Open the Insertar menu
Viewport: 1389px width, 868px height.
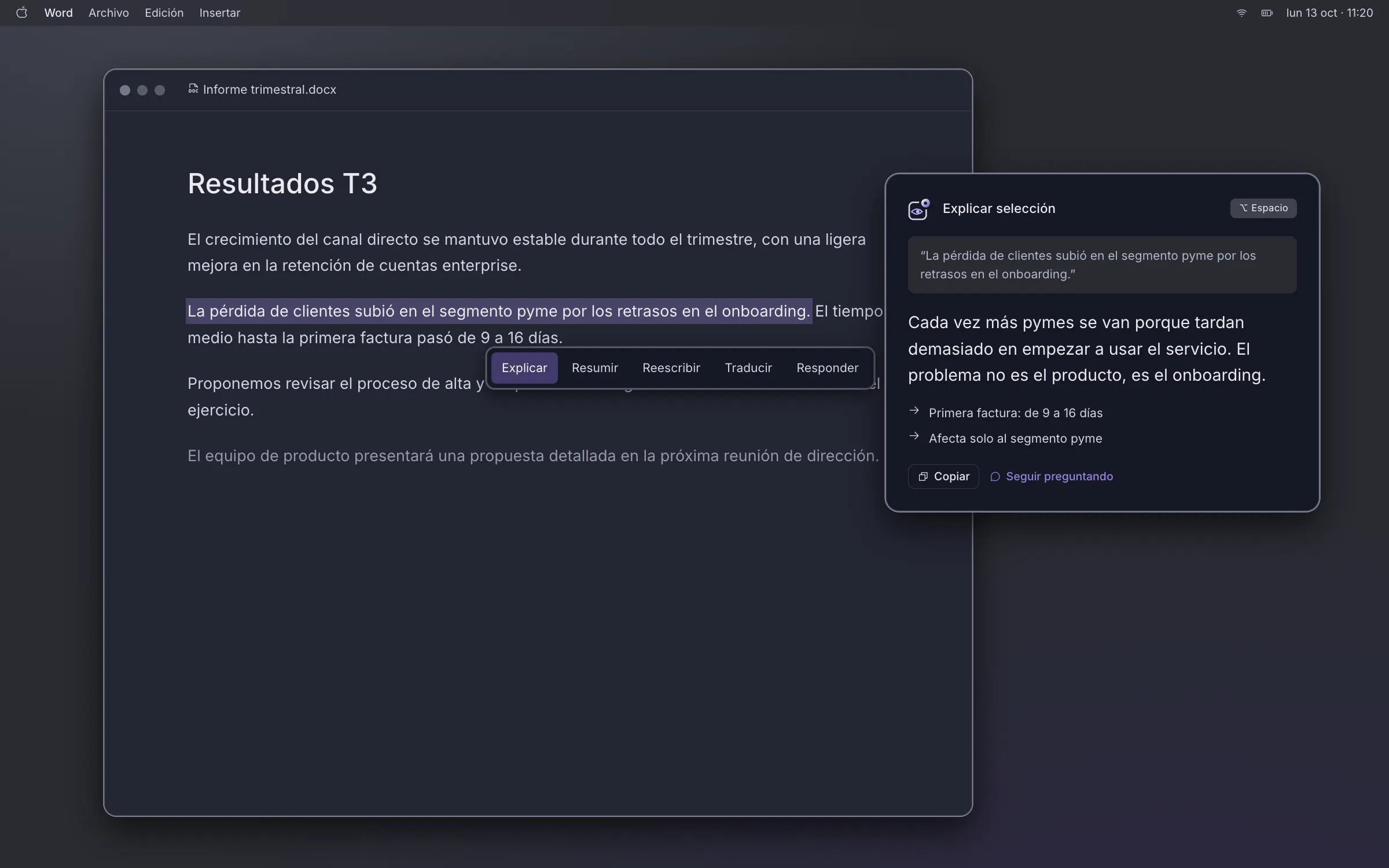tap(220, 13)
